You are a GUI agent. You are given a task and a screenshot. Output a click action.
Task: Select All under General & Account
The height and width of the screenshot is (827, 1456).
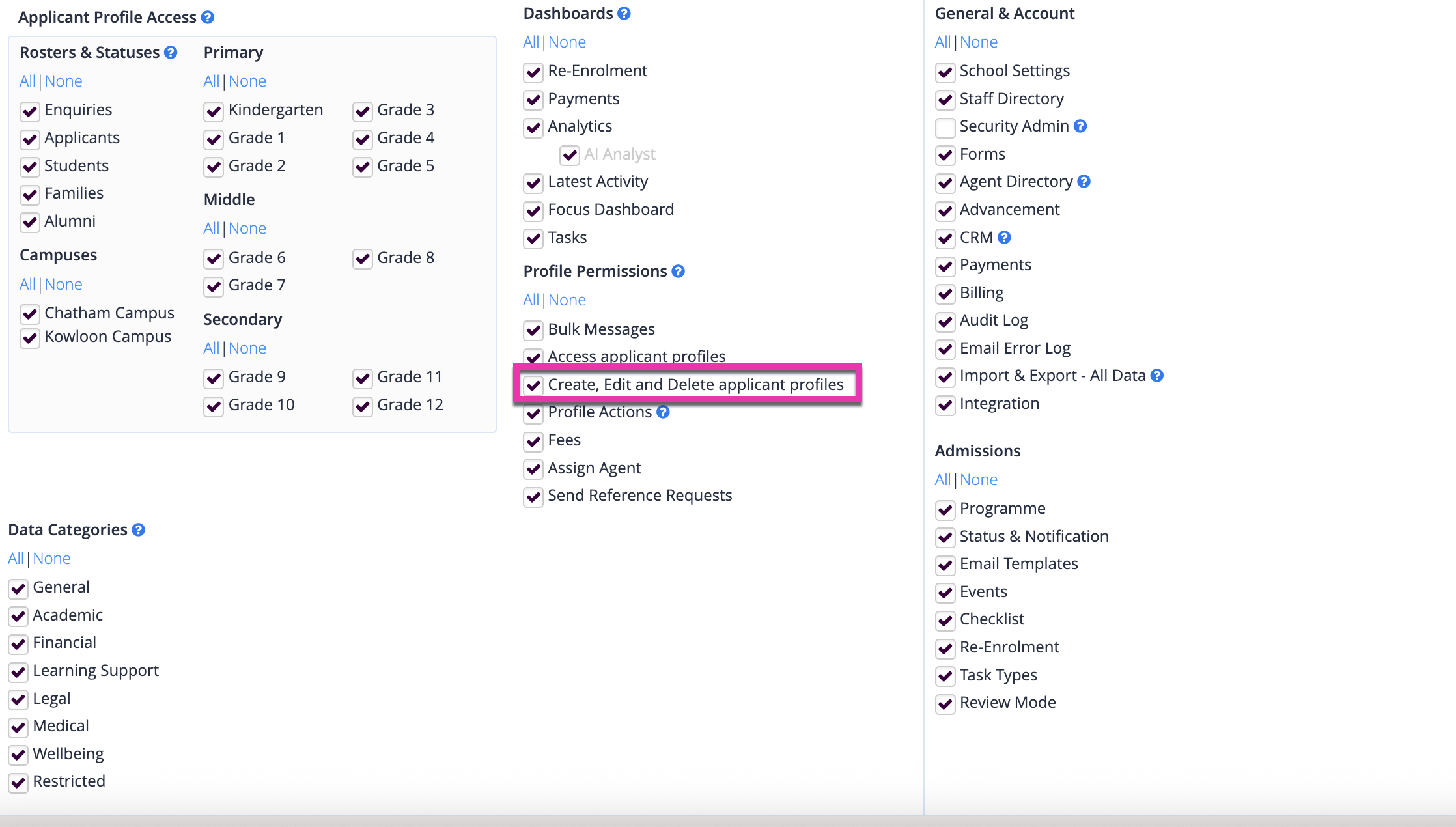click(943, 42)
